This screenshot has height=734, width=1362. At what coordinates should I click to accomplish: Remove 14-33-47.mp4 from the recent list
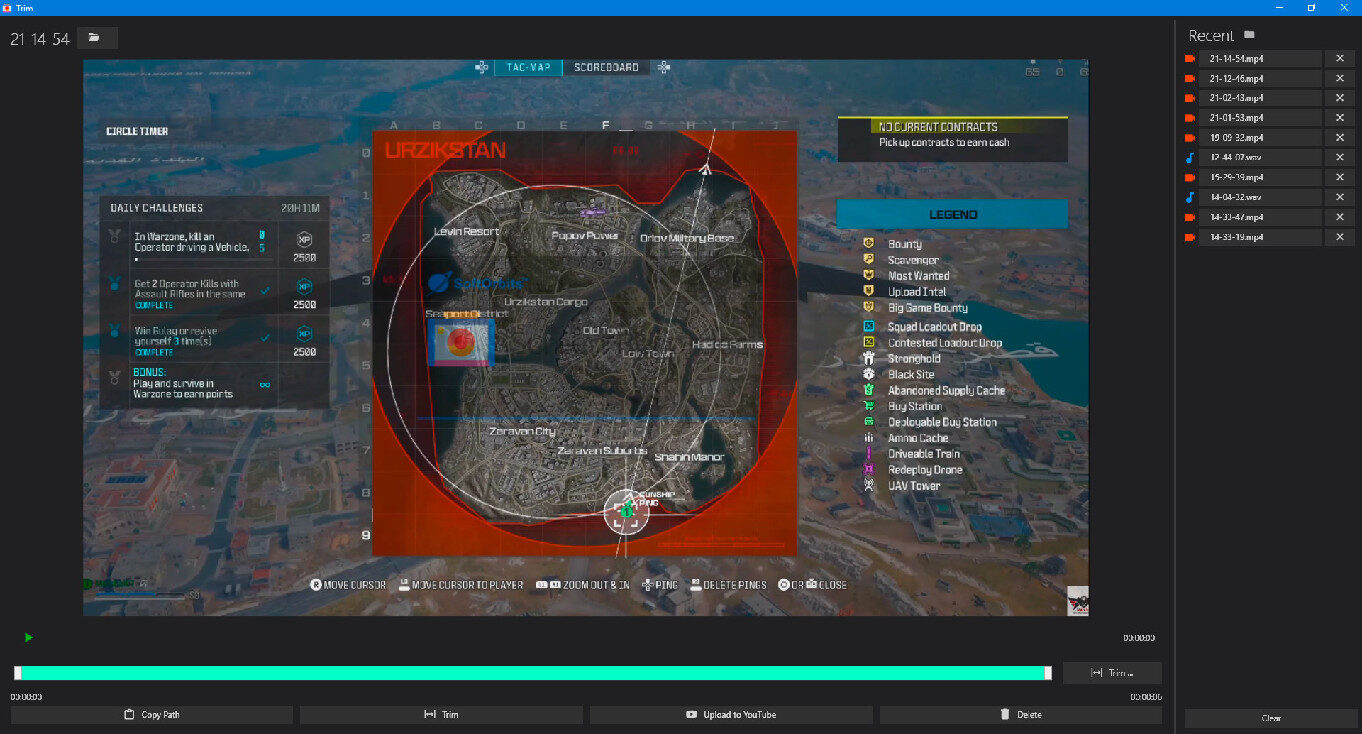1340,217
